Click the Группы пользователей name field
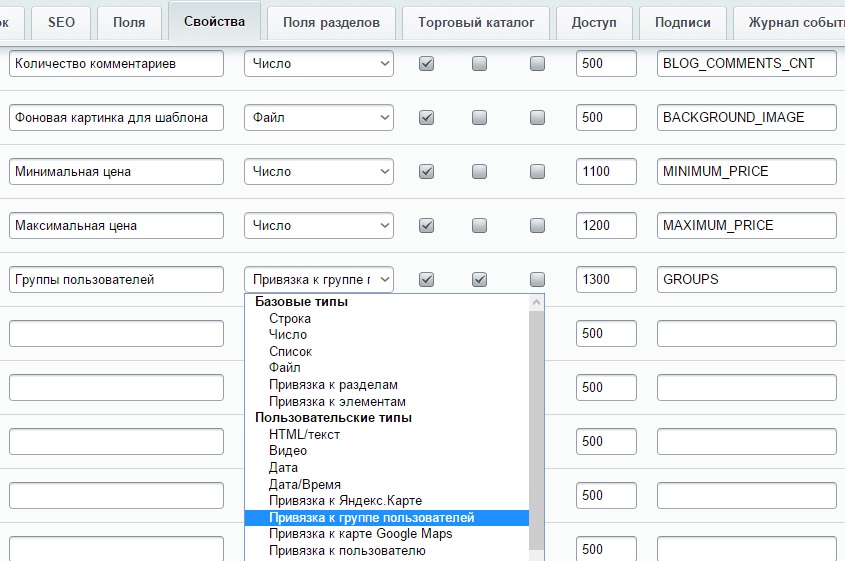This screenshot has height=561, width=845. (116, 279)
